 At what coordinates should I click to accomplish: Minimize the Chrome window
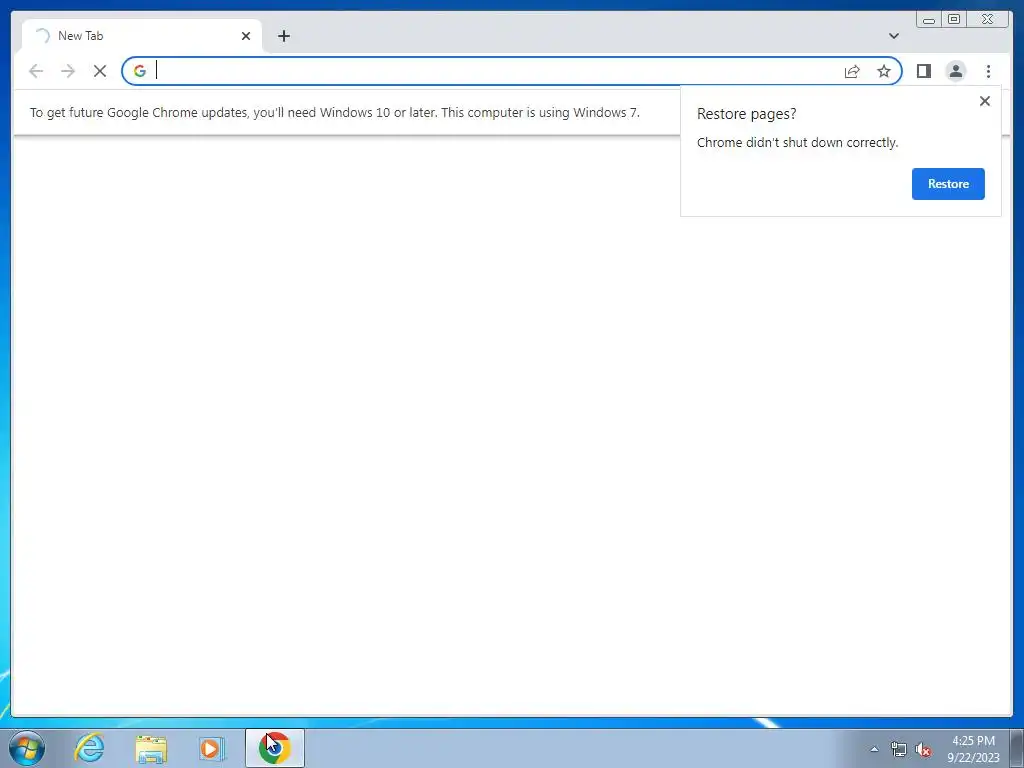(929, 20)
